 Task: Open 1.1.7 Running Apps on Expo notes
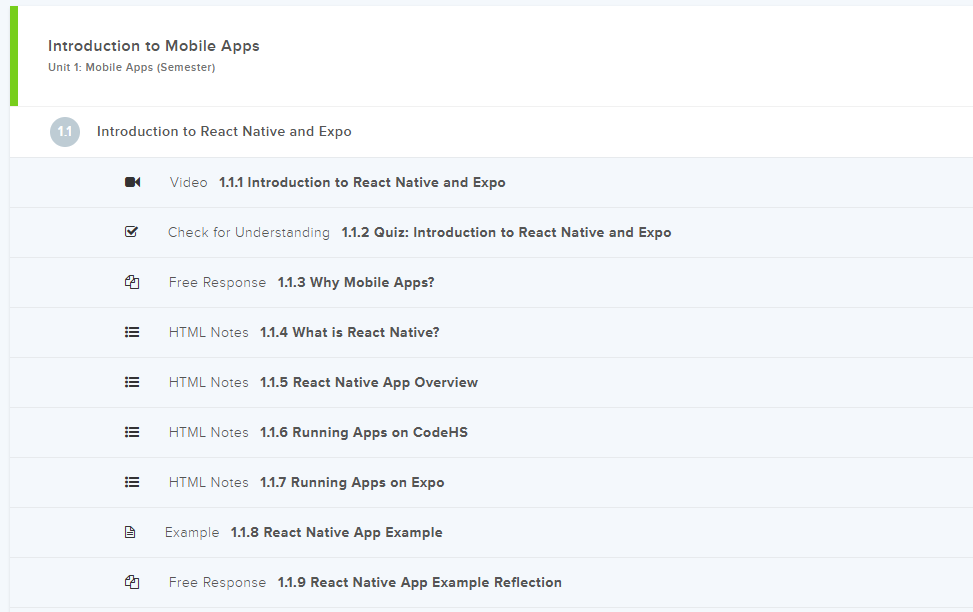(x=352, y=482)
